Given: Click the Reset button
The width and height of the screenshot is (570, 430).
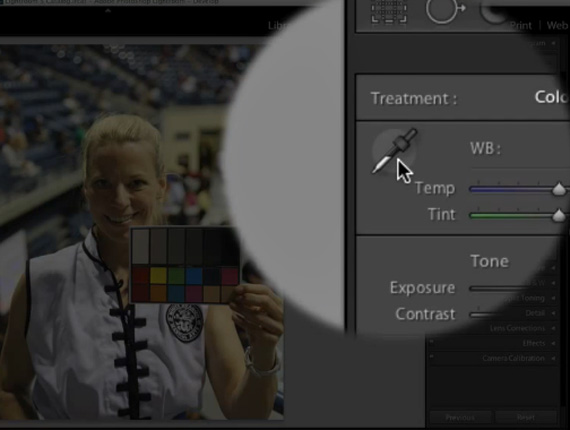Looking at the screenshot, I should [x=526, y=418].
